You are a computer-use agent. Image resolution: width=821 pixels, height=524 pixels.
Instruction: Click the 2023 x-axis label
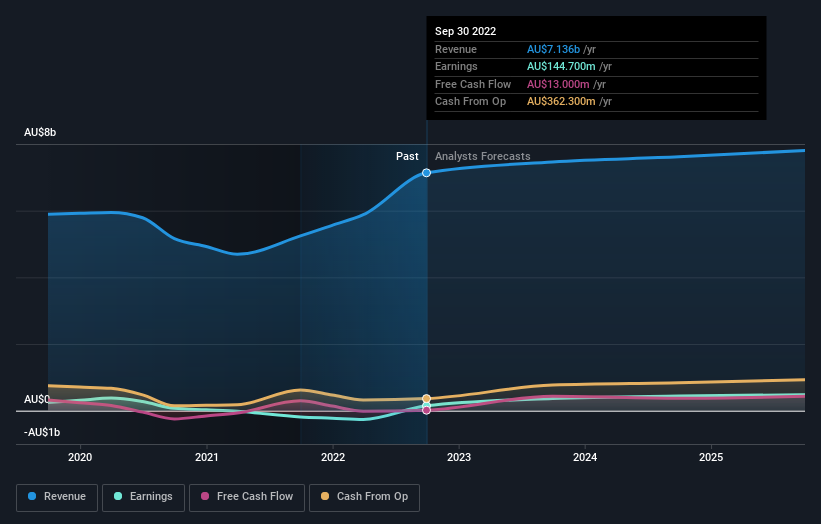[x=459, y=458]
